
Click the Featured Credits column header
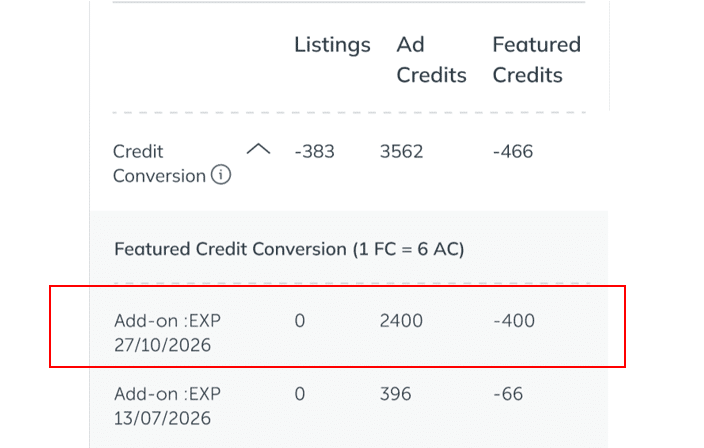coord(536,60)
